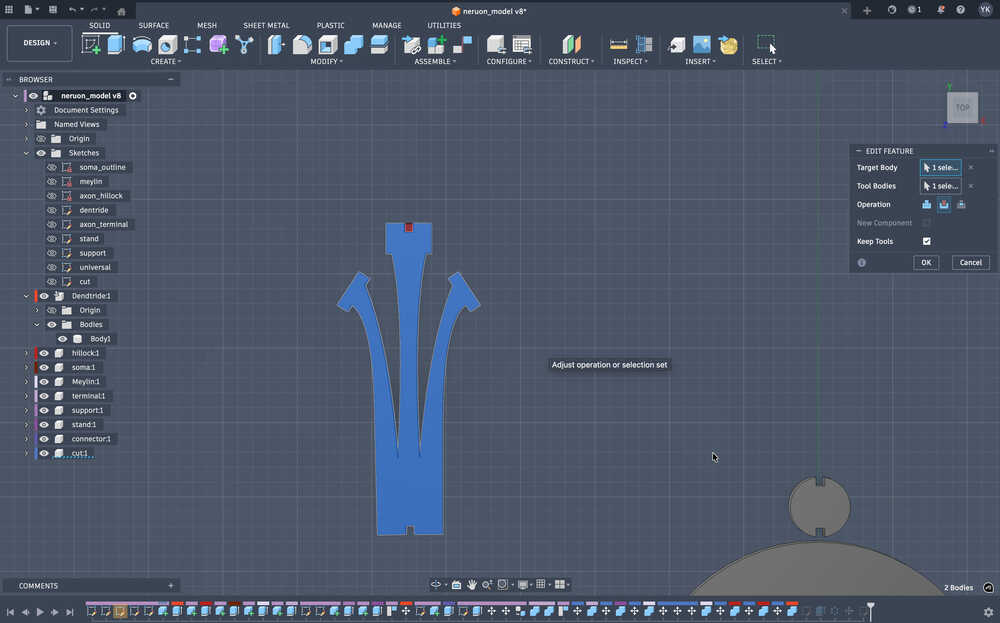
Task: Click the Save icon
Action: [x=53, y=10]
